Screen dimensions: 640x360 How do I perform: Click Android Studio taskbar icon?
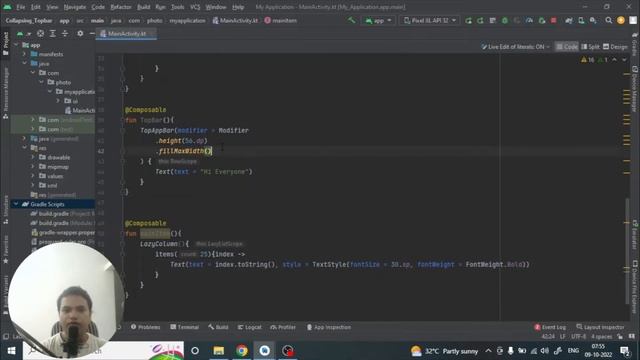[x=264, y=351]
